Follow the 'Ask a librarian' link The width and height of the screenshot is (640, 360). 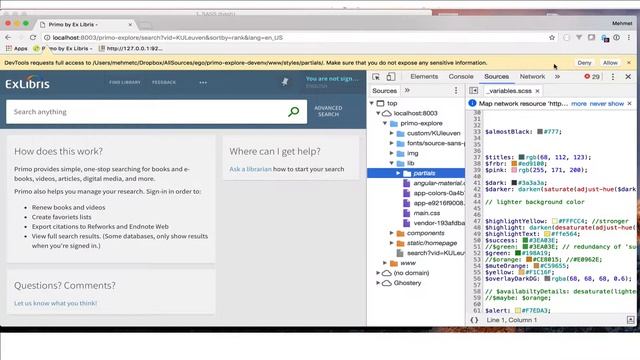250,169
